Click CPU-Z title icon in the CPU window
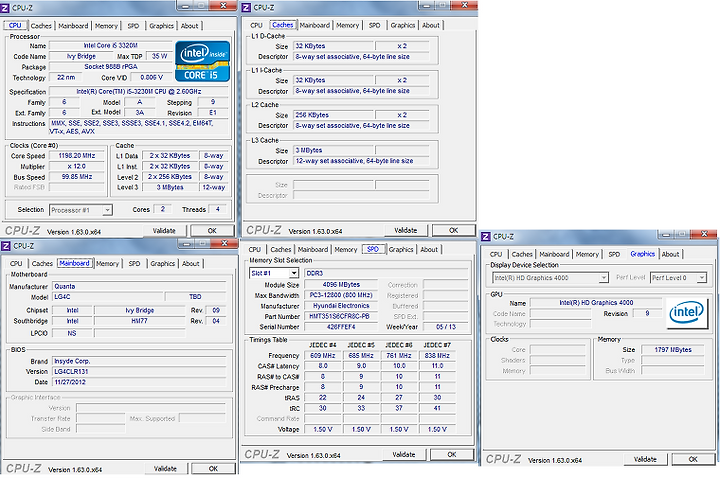This screenshot has height=478, width=720. coord(5,7)
